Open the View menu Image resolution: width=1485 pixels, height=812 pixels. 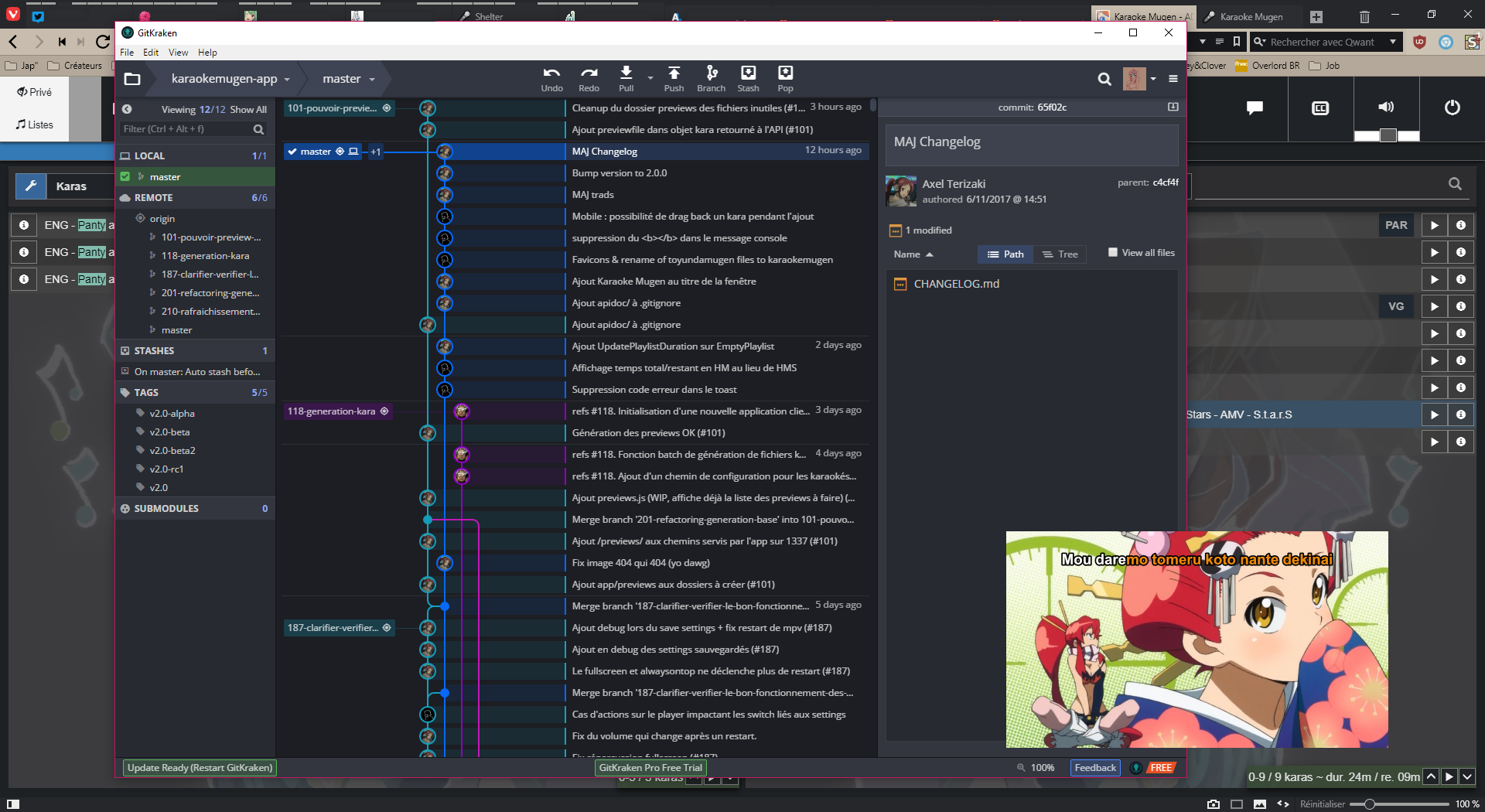(178, 53)
